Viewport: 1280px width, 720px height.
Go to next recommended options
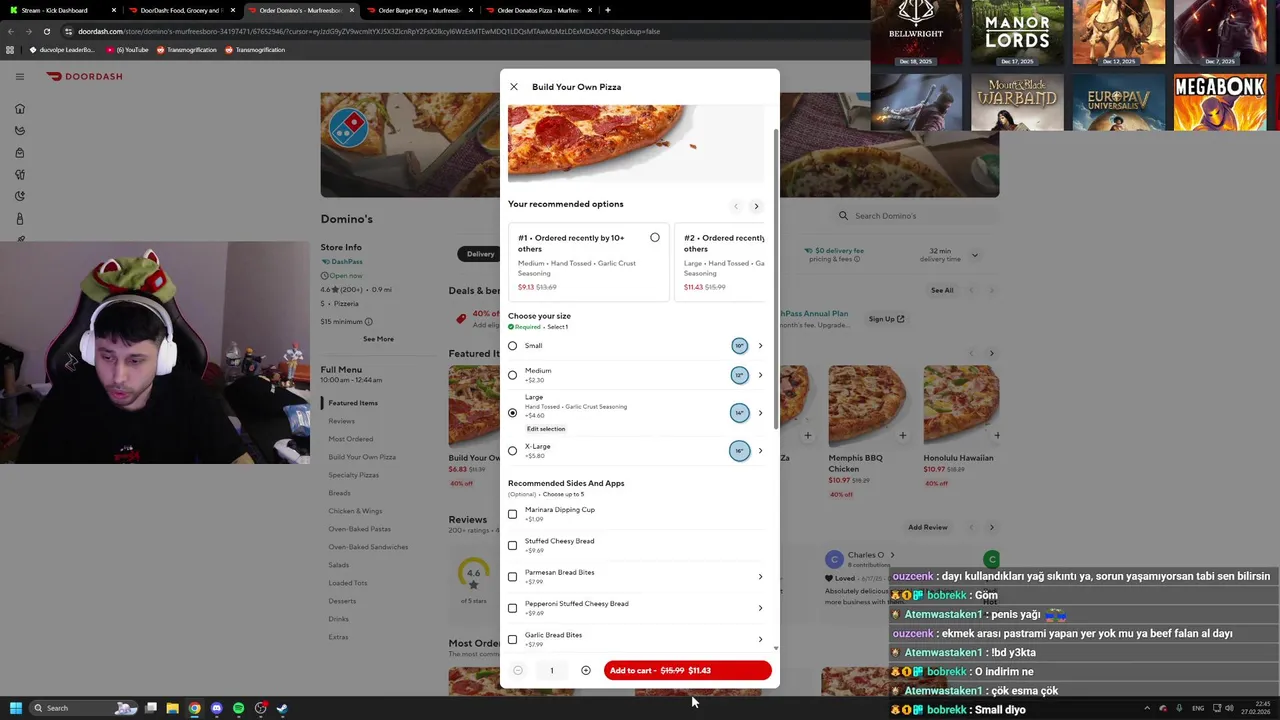tap(756, 206)
